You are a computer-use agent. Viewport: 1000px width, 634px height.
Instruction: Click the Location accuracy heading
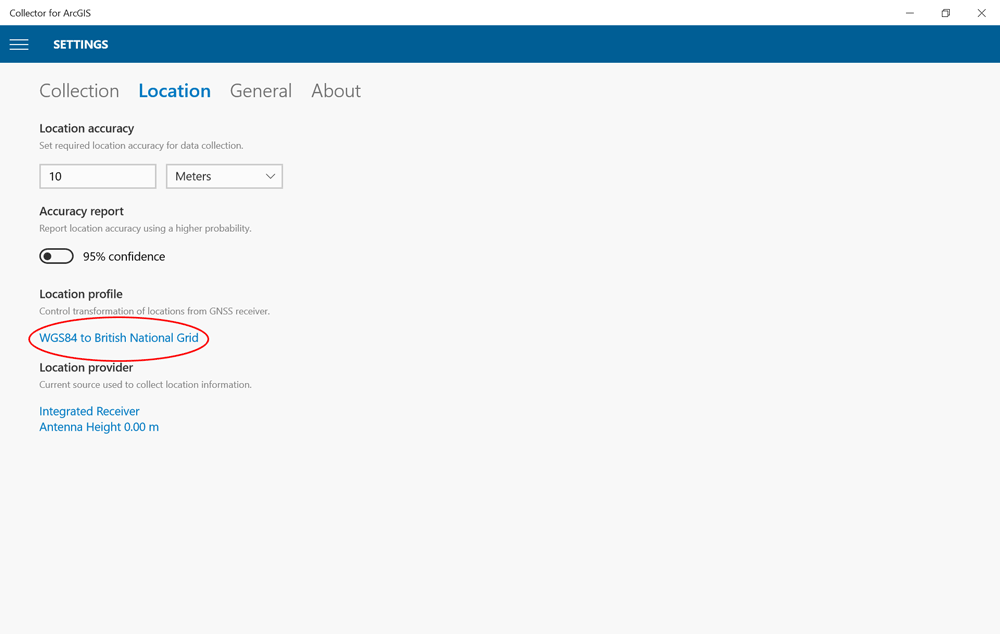tap(87, 128)
